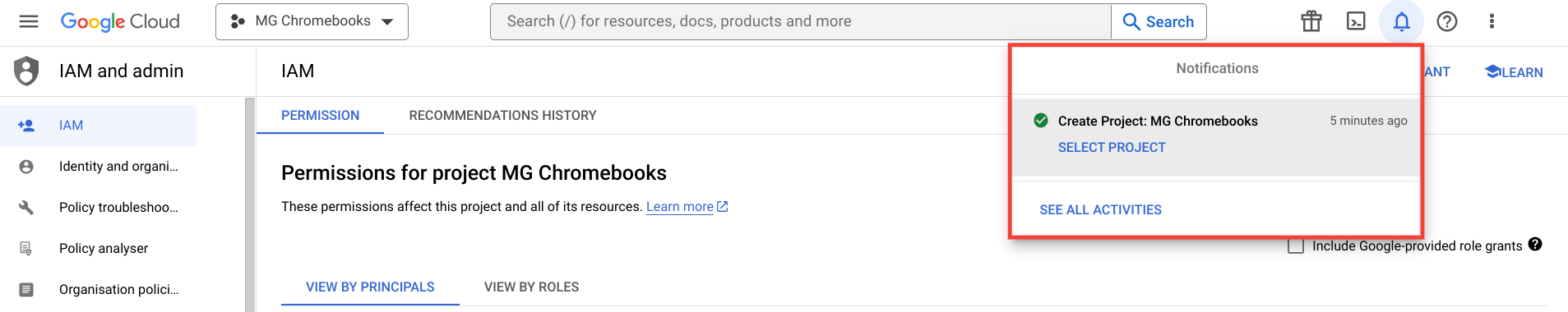Open See All Activities link
Image resolution: width=1568 pixels, height=312 pixels.
coord(1100,210)
